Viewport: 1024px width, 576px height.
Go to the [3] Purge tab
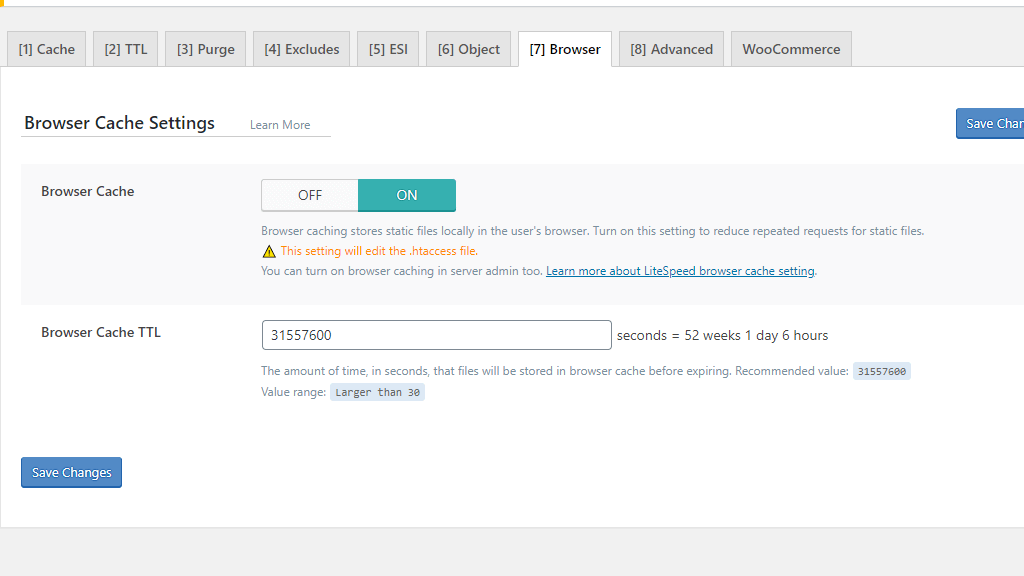[x=206, y=49]
